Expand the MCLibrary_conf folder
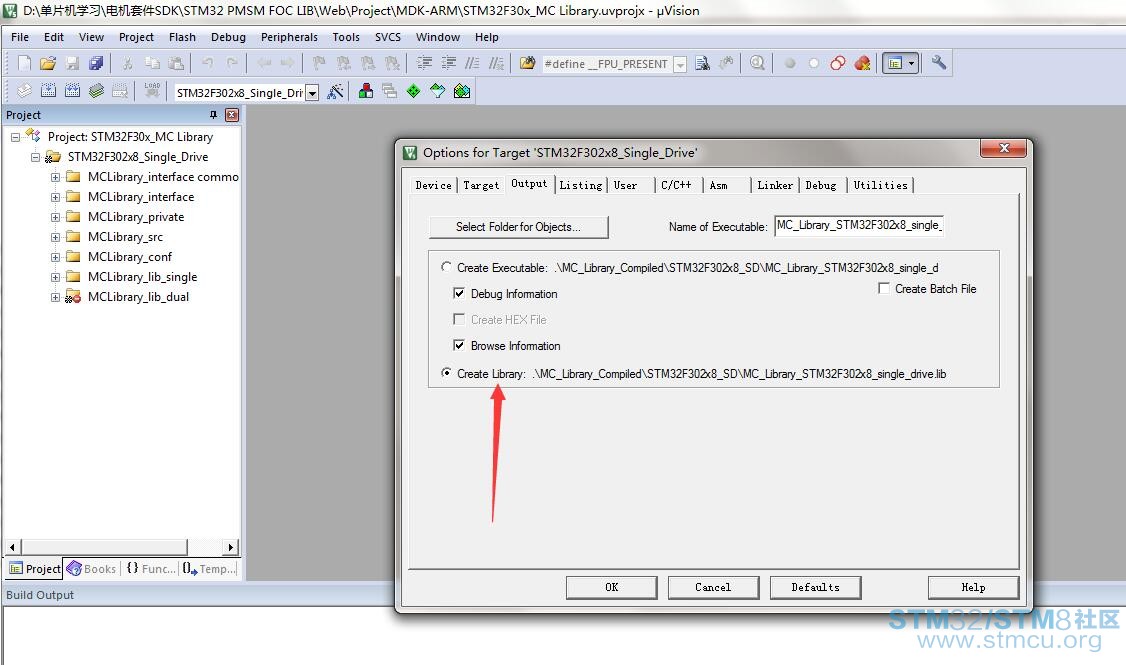Image resolution: width=1126 pixels, height=665 pixels. pyautogui.click(x=55, y=257)
